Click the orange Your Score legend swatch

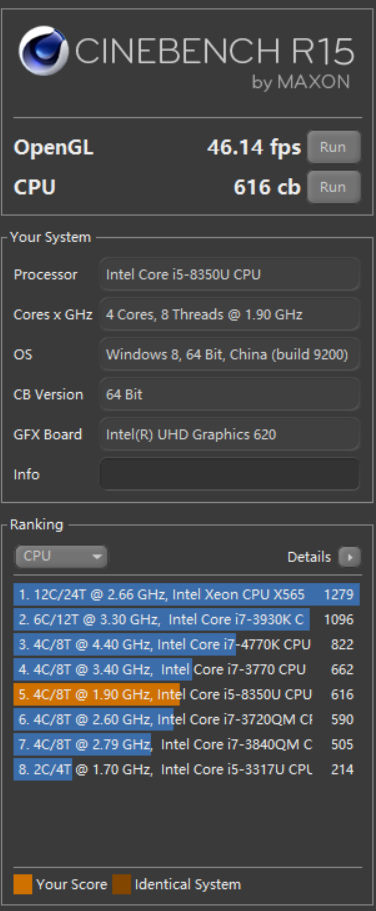click(x=23, y=884)
